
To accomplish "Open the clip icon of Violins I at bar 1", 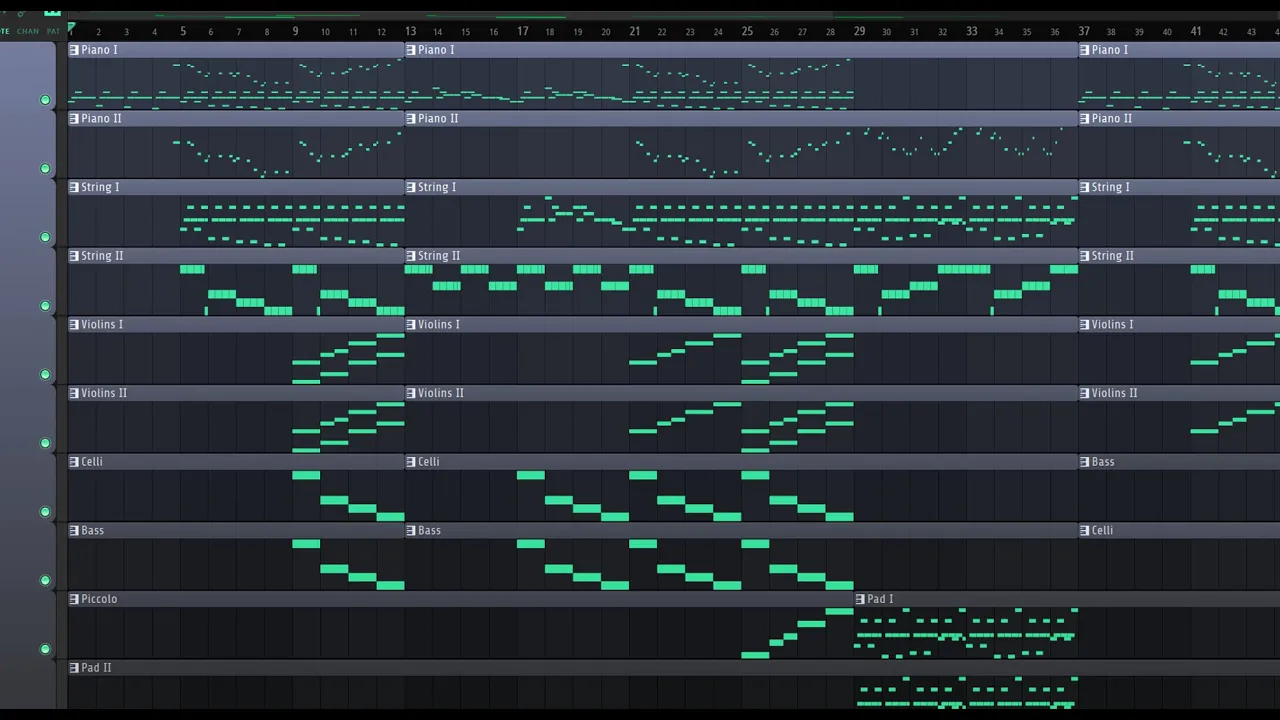I will 74,325.
